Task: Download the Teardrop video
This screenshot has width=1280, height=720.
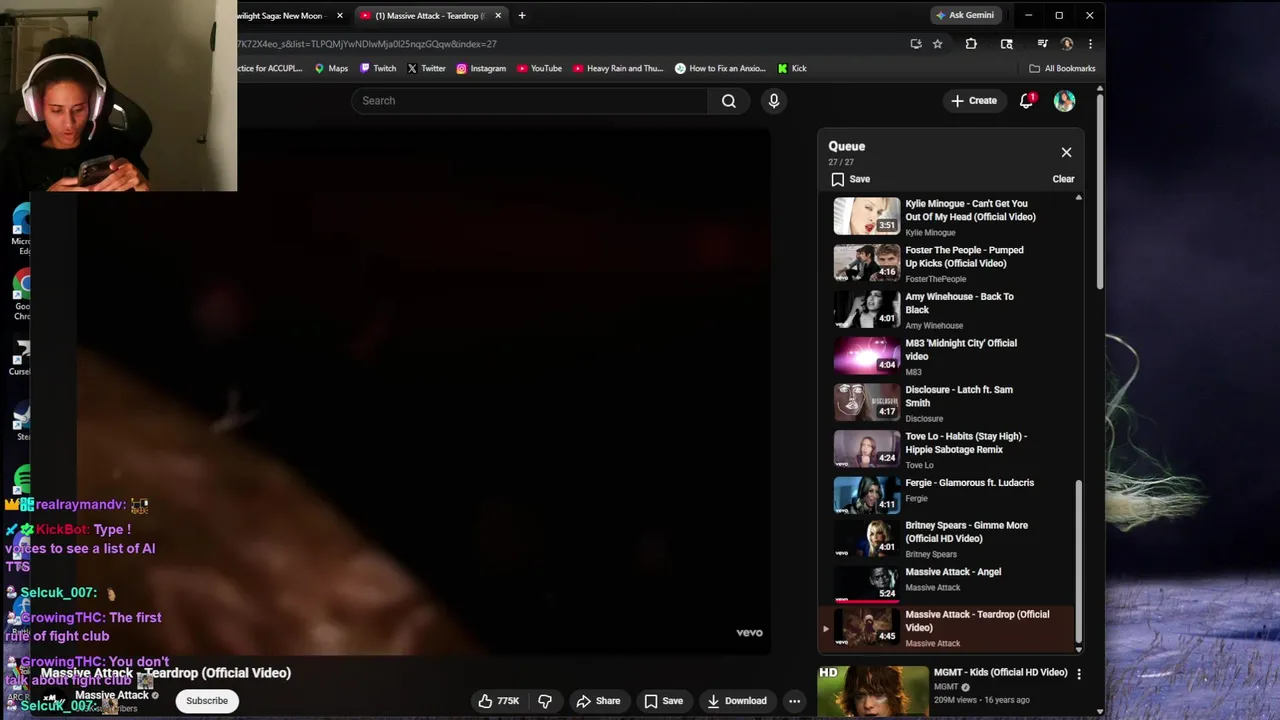Action: point(737,701)
